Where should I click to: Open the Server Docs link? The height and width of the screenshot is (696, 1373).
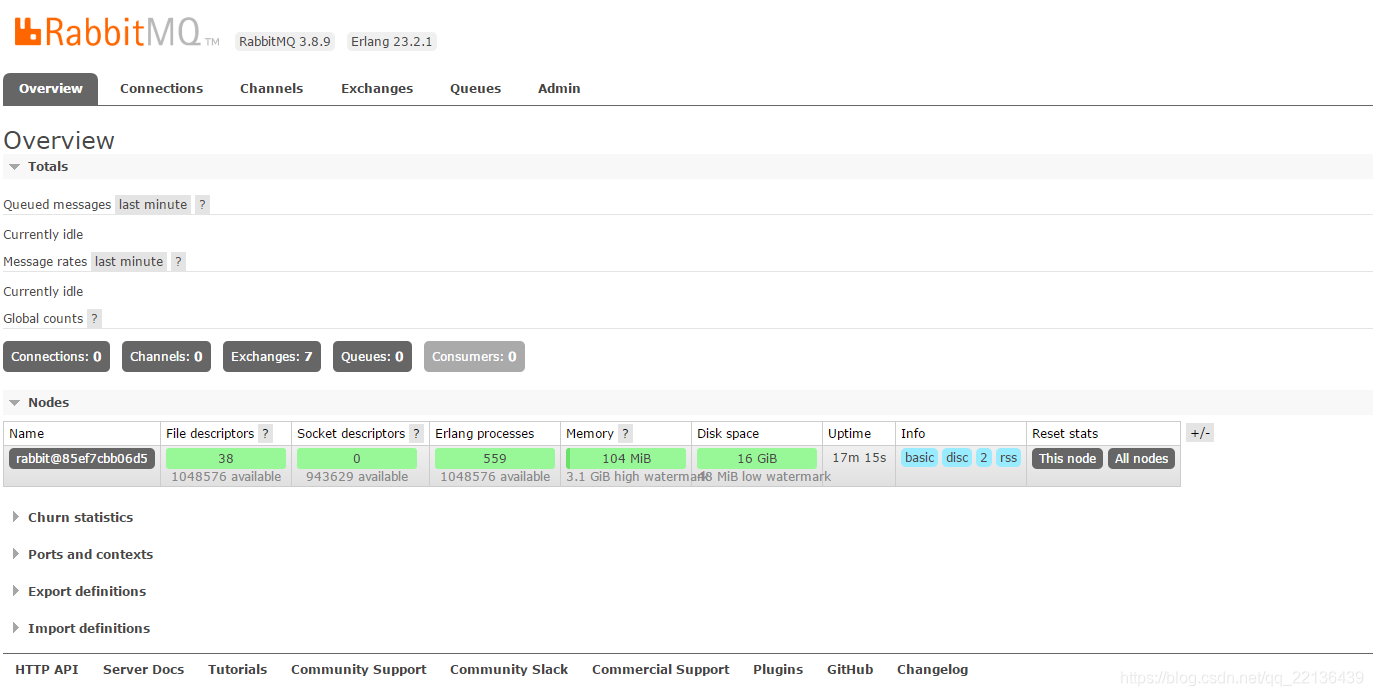(143, 669)
